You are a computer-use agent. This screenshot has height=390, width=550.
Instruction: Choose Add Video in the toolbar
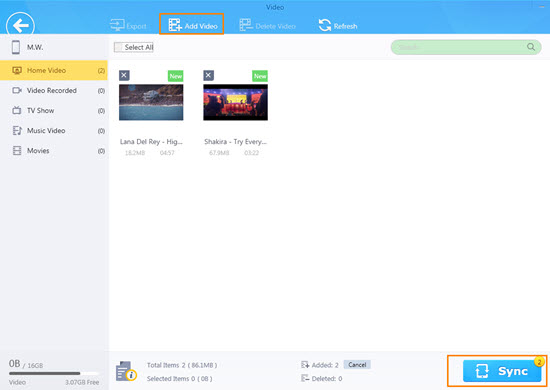[x=192, y=25]
